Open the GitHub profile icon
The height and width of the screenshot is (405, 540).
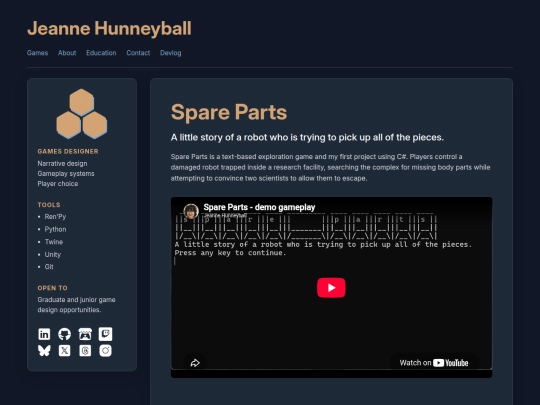[x=64, y=334]
